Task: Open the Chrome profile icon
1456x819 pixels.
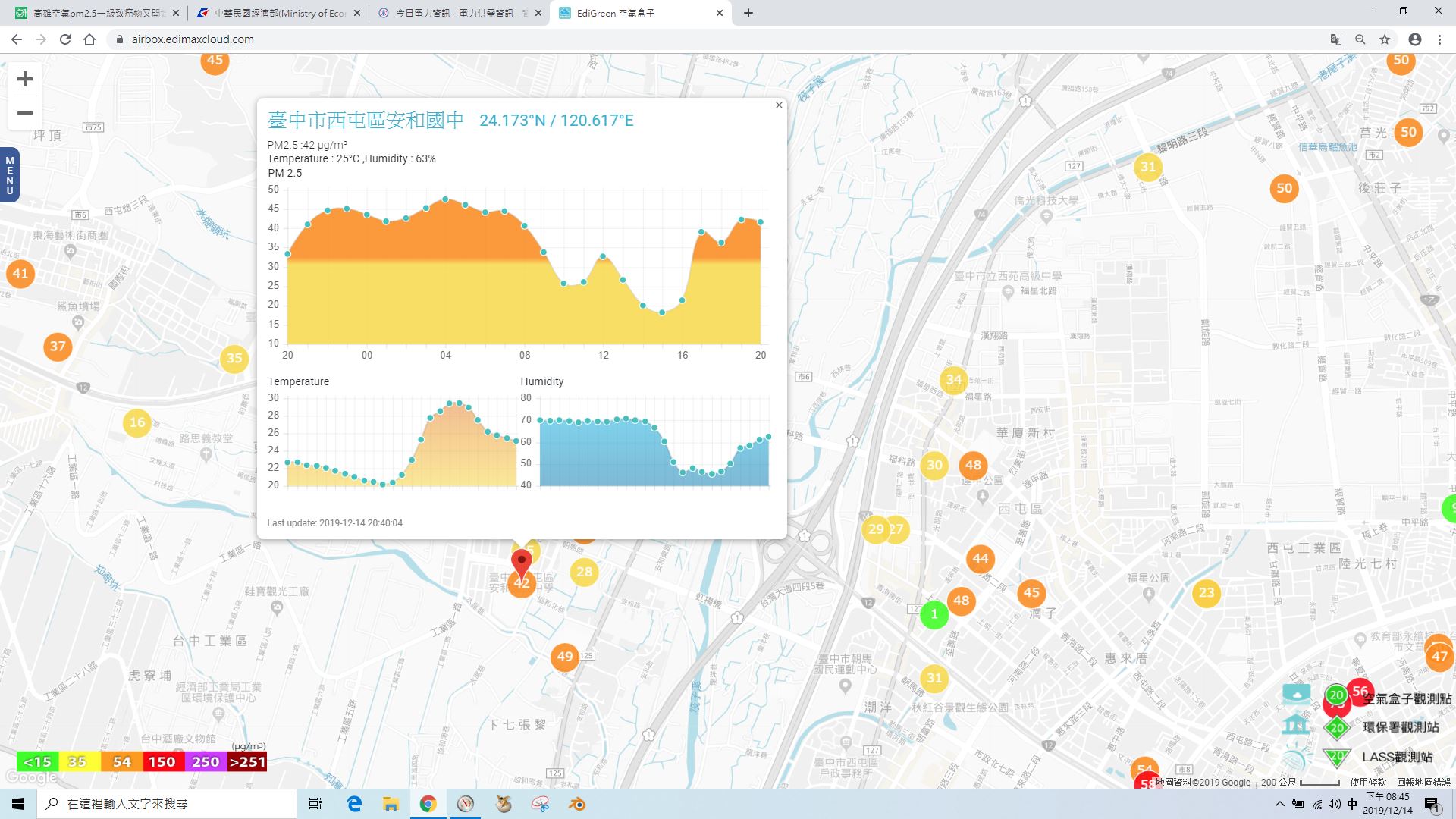Action: click(1415, 39)
